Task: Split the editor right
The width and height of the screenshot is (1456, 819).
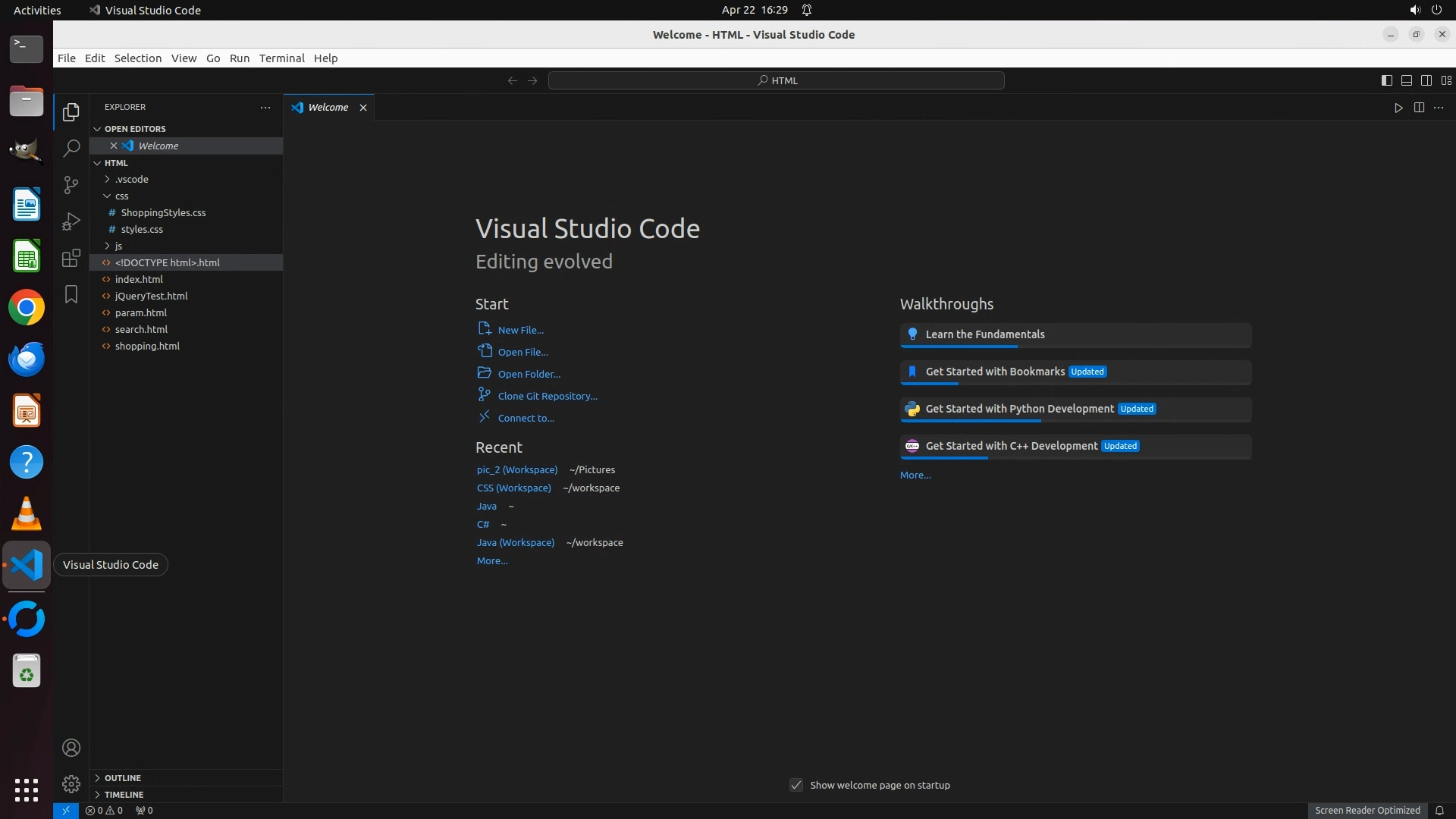Action: [1419, 108]
